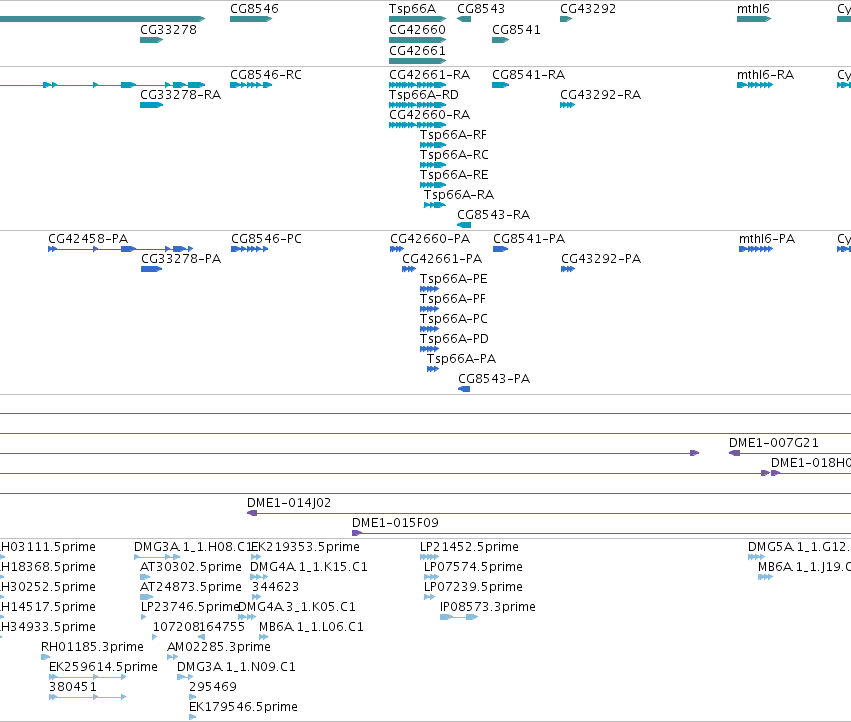Select the IP08573.3prime EST feature
This screenshot has width=851, height=722.
click(x=459, y=617)
